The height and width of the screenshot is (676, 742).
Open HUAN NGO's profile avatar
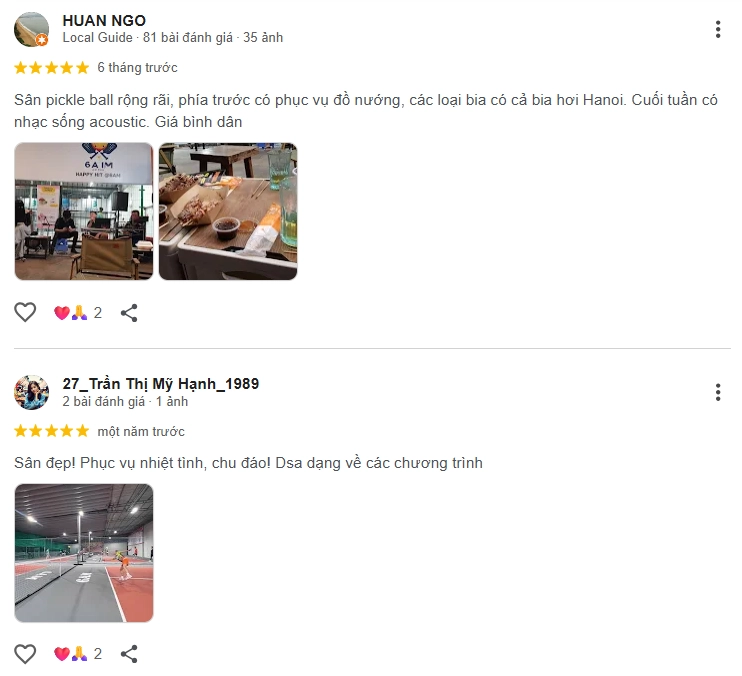pyautogui.click(x=31, y=29)
